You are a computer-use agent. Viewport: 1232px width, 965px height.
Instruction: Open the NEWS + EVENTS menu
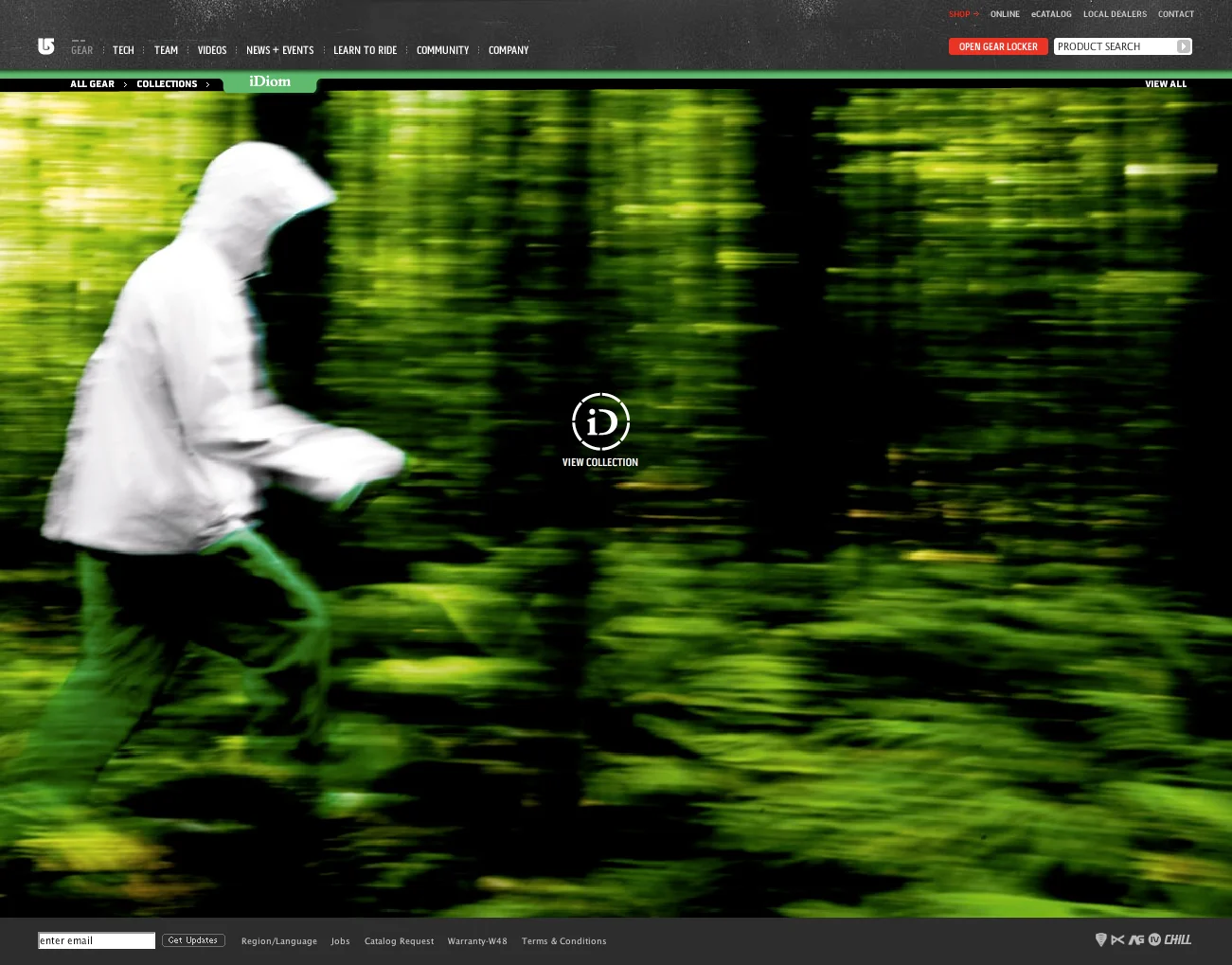(279, 50)
